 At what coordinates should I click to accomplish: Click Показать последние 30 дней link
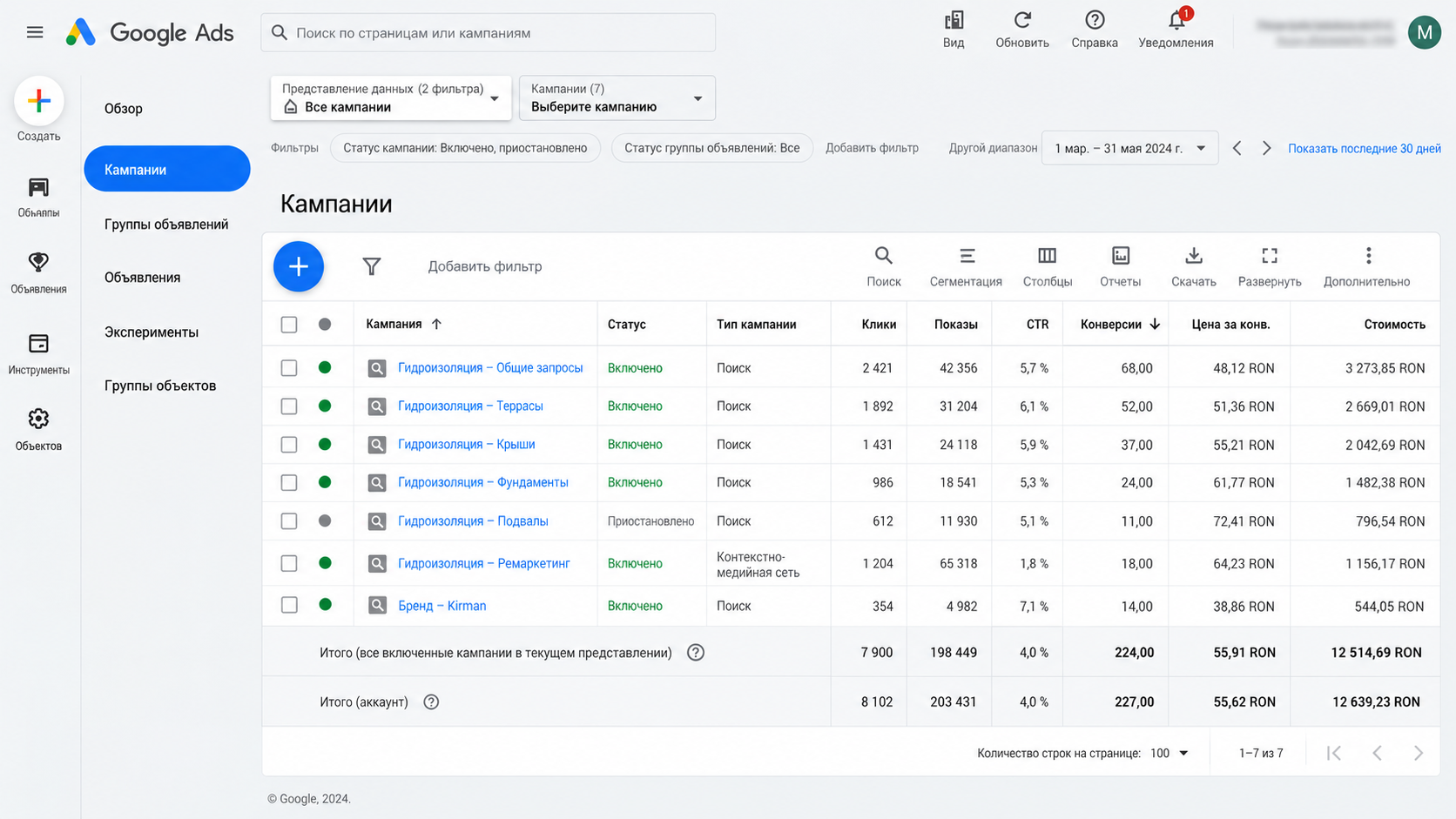(1365, 149)
